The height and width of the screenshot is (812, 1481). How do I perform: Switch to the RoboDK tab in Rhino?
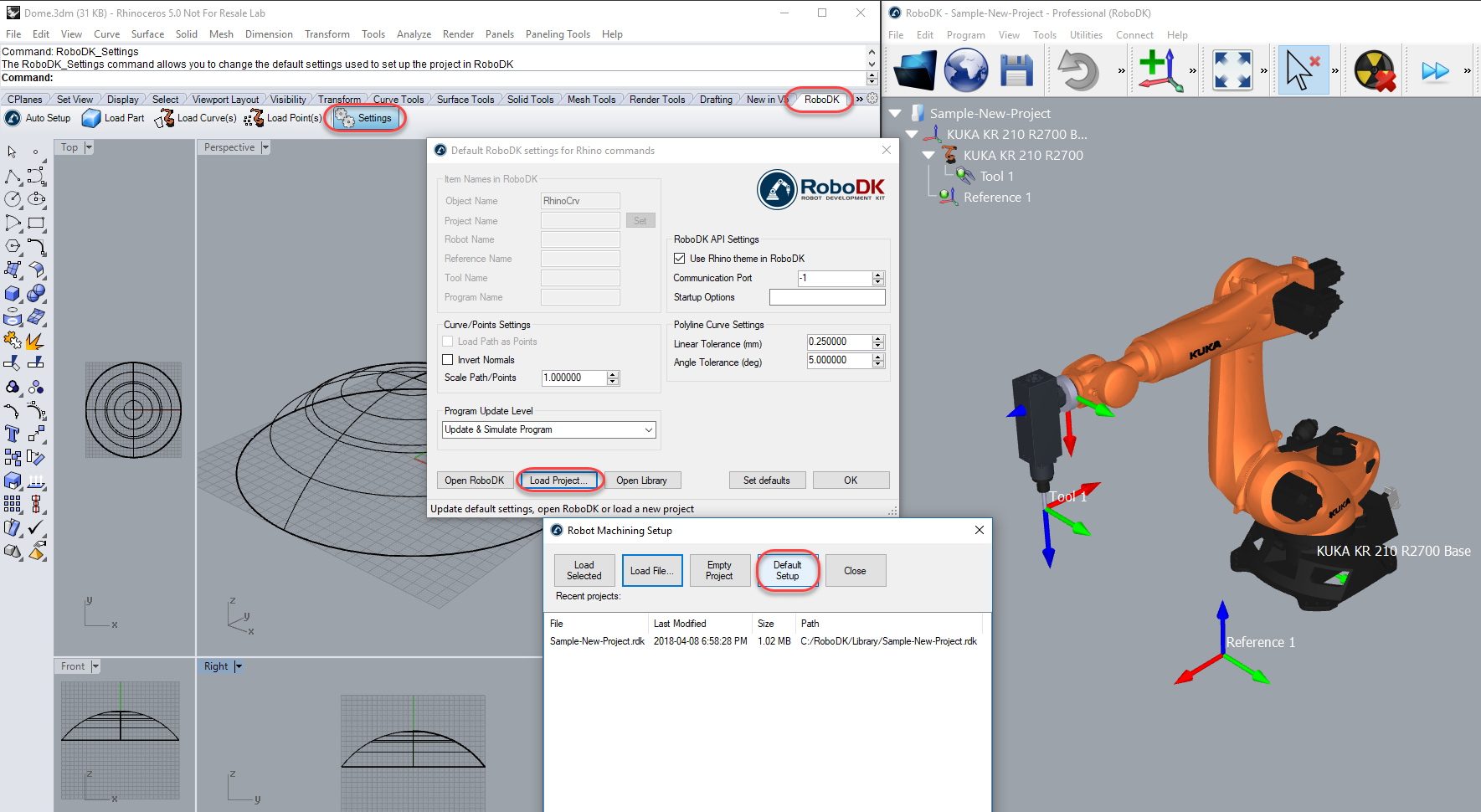[819, 99]
